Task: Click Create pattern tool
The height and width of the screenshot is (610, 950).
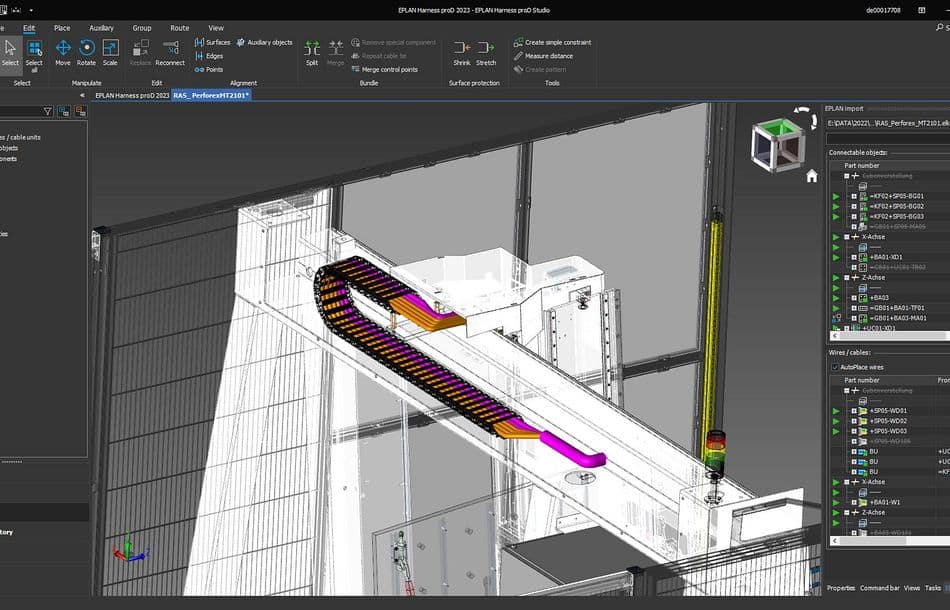Action: 540,70
